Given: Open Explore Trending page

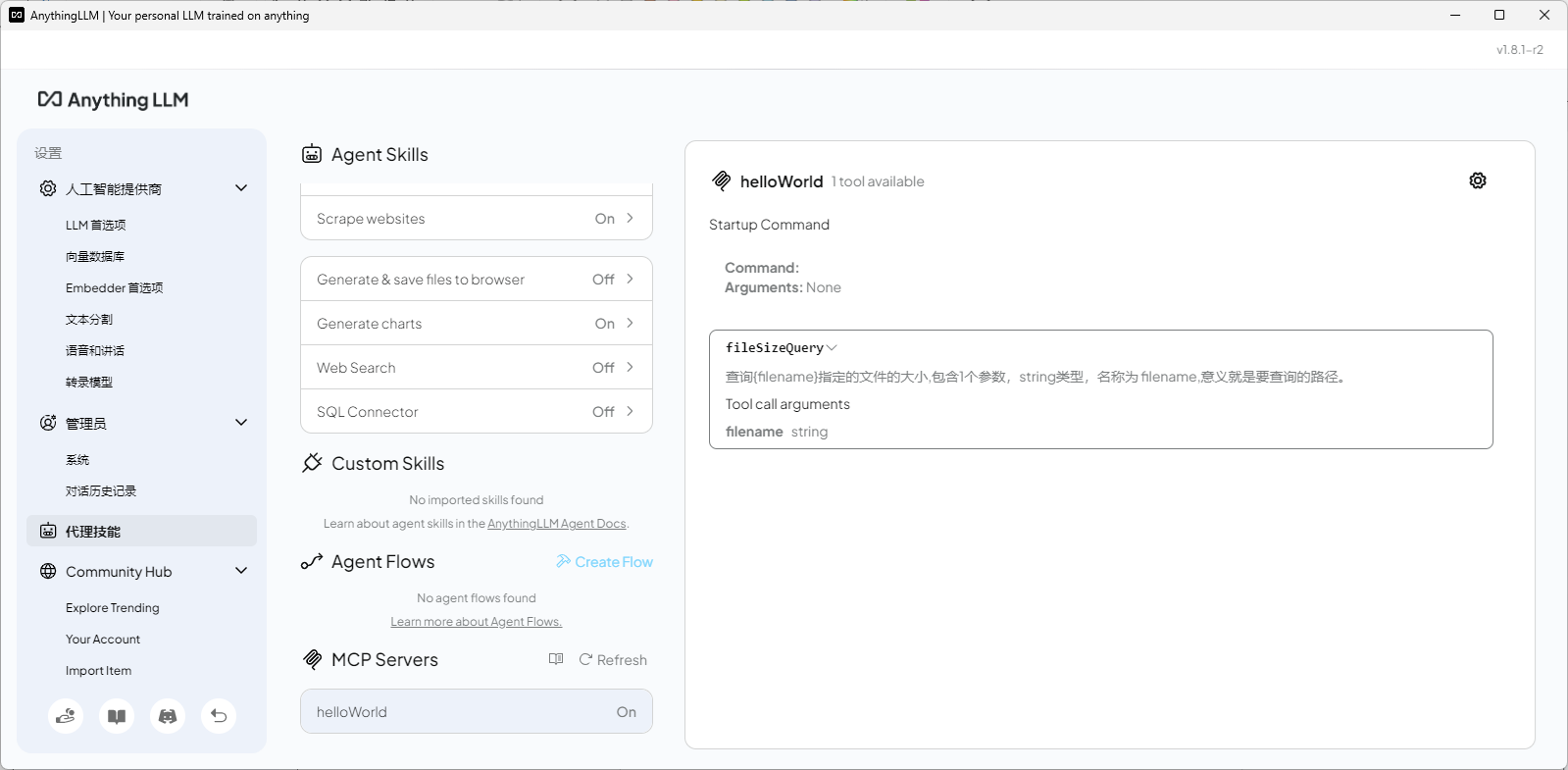Looking at the screenshot, I should (113, 608).
